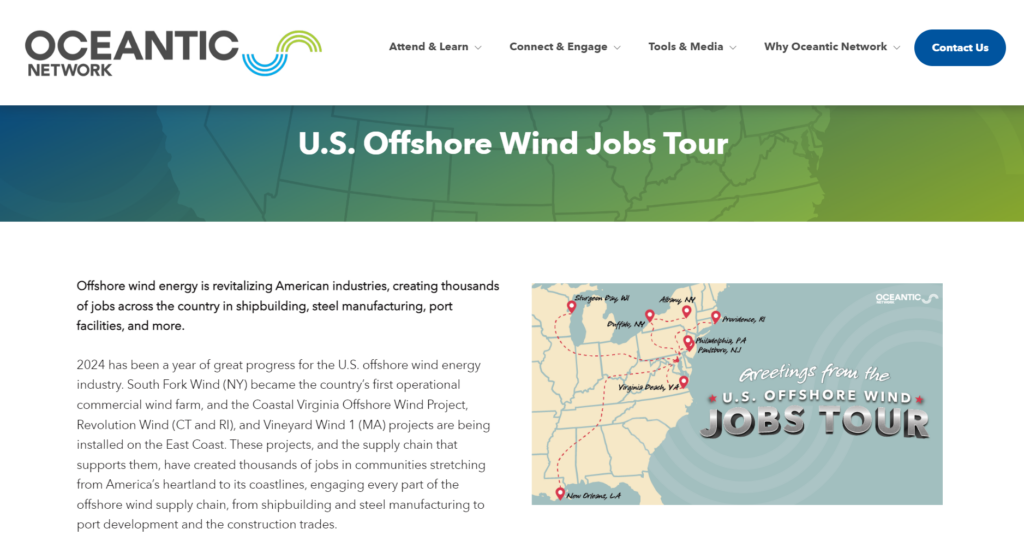1024x553 pixels.
Task: Click the white Oceantic logo on map
Action: (906, 298)
